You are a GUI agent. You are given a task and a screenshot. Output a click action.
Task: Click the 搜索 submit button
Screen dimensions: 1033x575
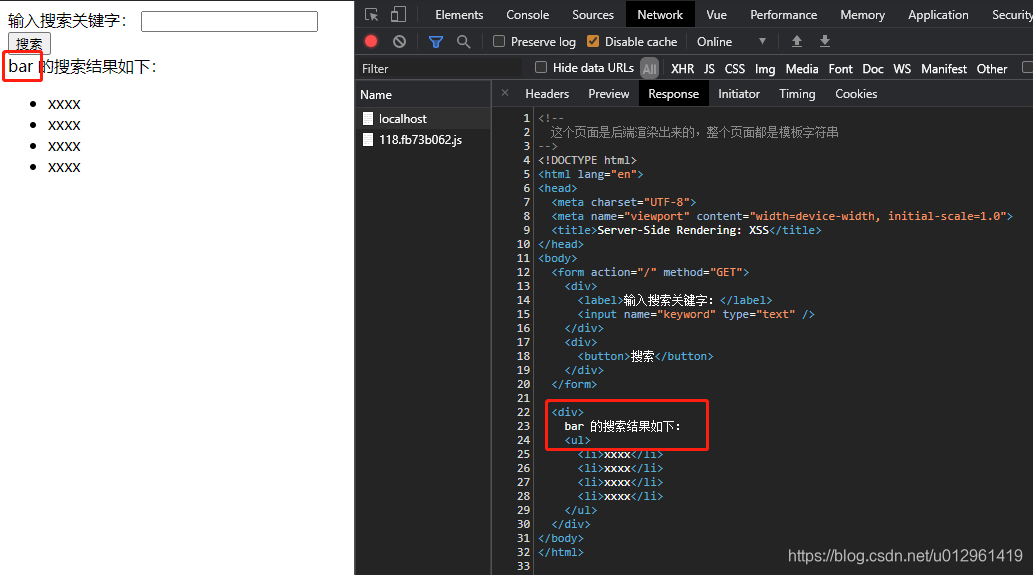click(29, 43)
